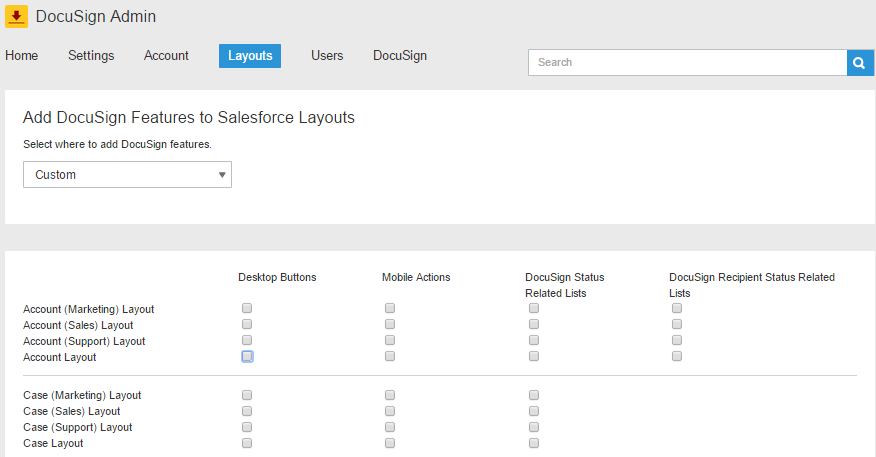Enable Recipient Status Related Lists for Account (Marketing) Layout

coord(677,308)
